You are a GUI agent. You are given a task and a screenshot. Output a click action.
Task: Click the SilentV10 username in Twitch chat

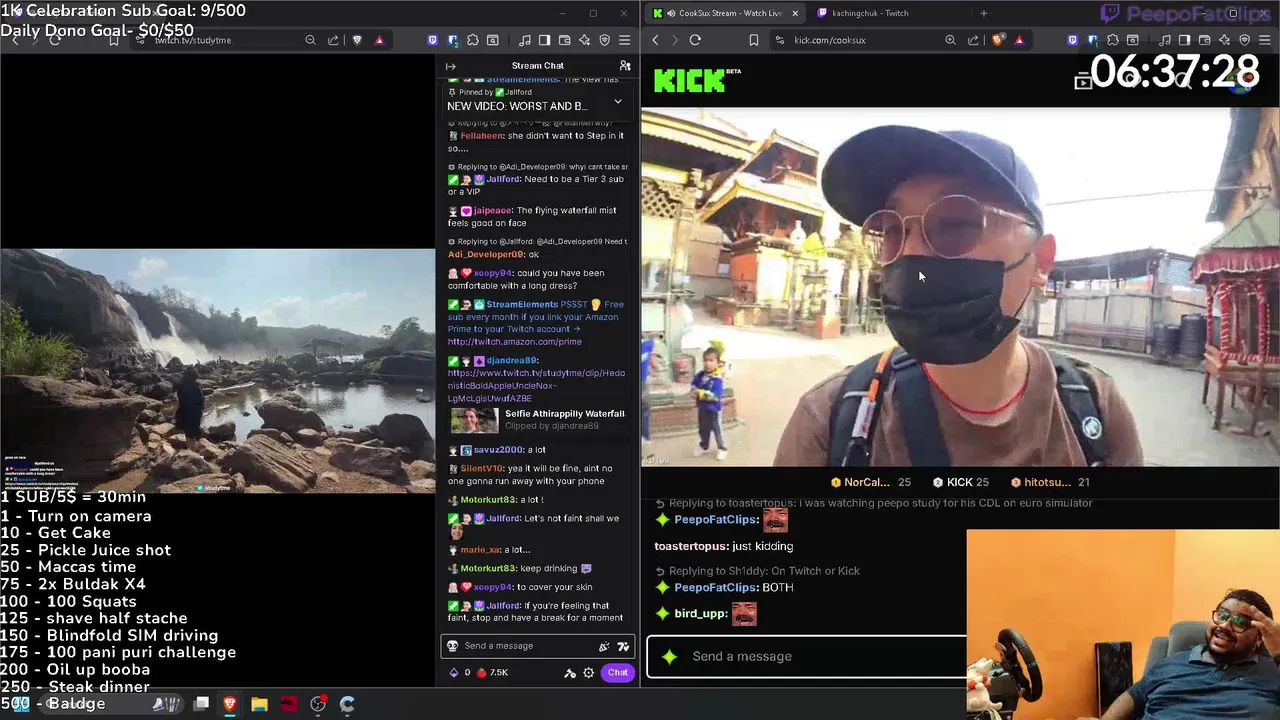(x=482, y=468)
